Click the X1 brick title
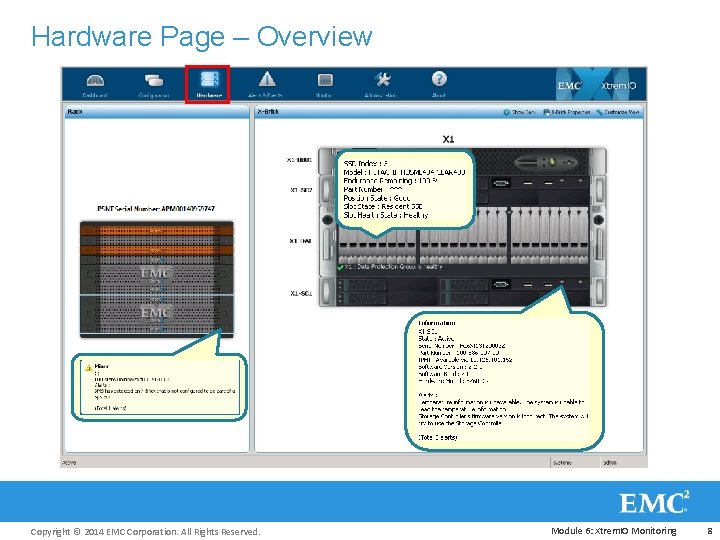Image resolution: width=720 pixels, height=540 pixels. pyautogui.click(x=448, y=139)
